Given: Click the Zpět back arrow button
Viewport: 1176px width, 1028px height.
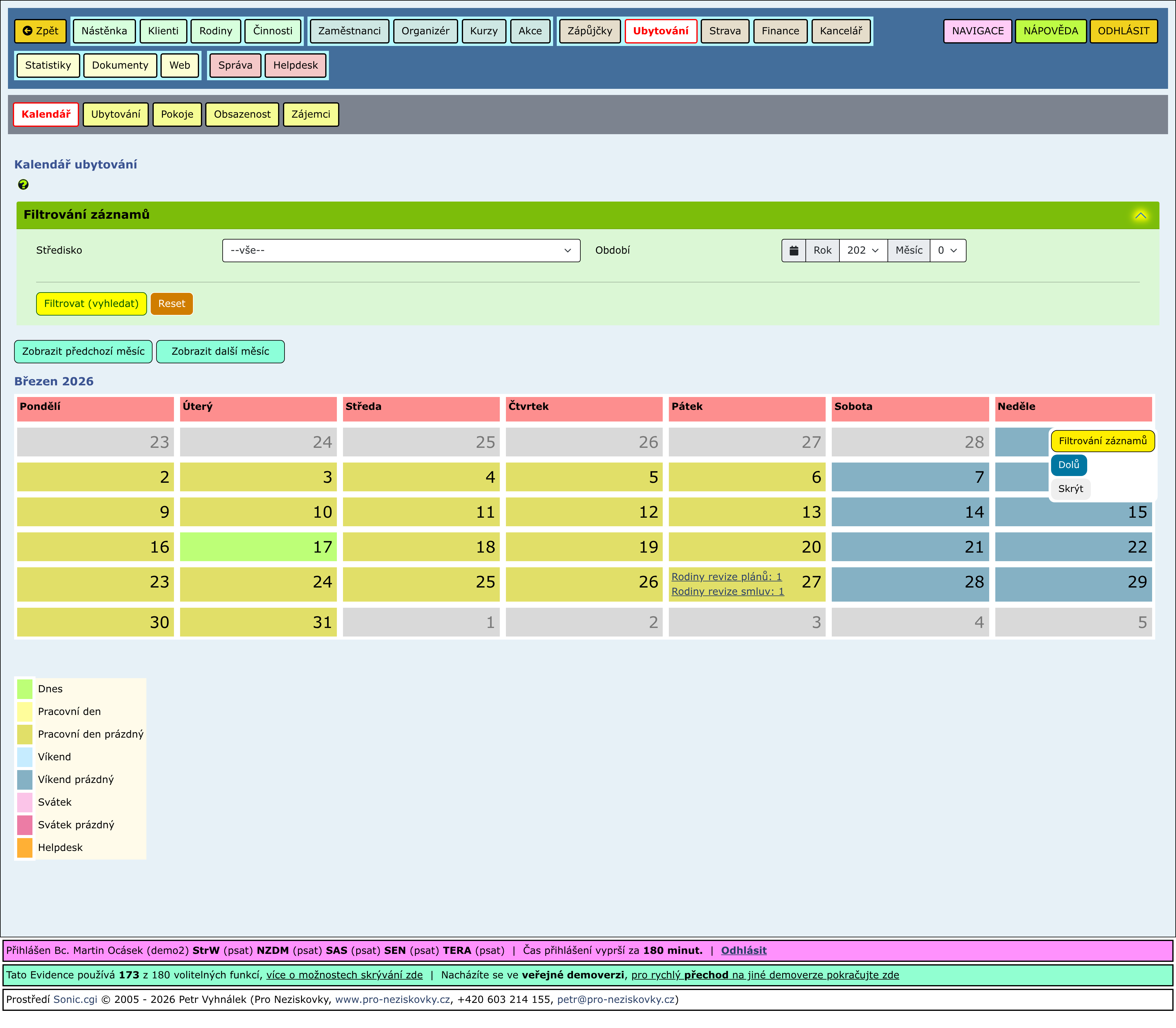Looking at the screenshot, I should [x=40, y=31].
